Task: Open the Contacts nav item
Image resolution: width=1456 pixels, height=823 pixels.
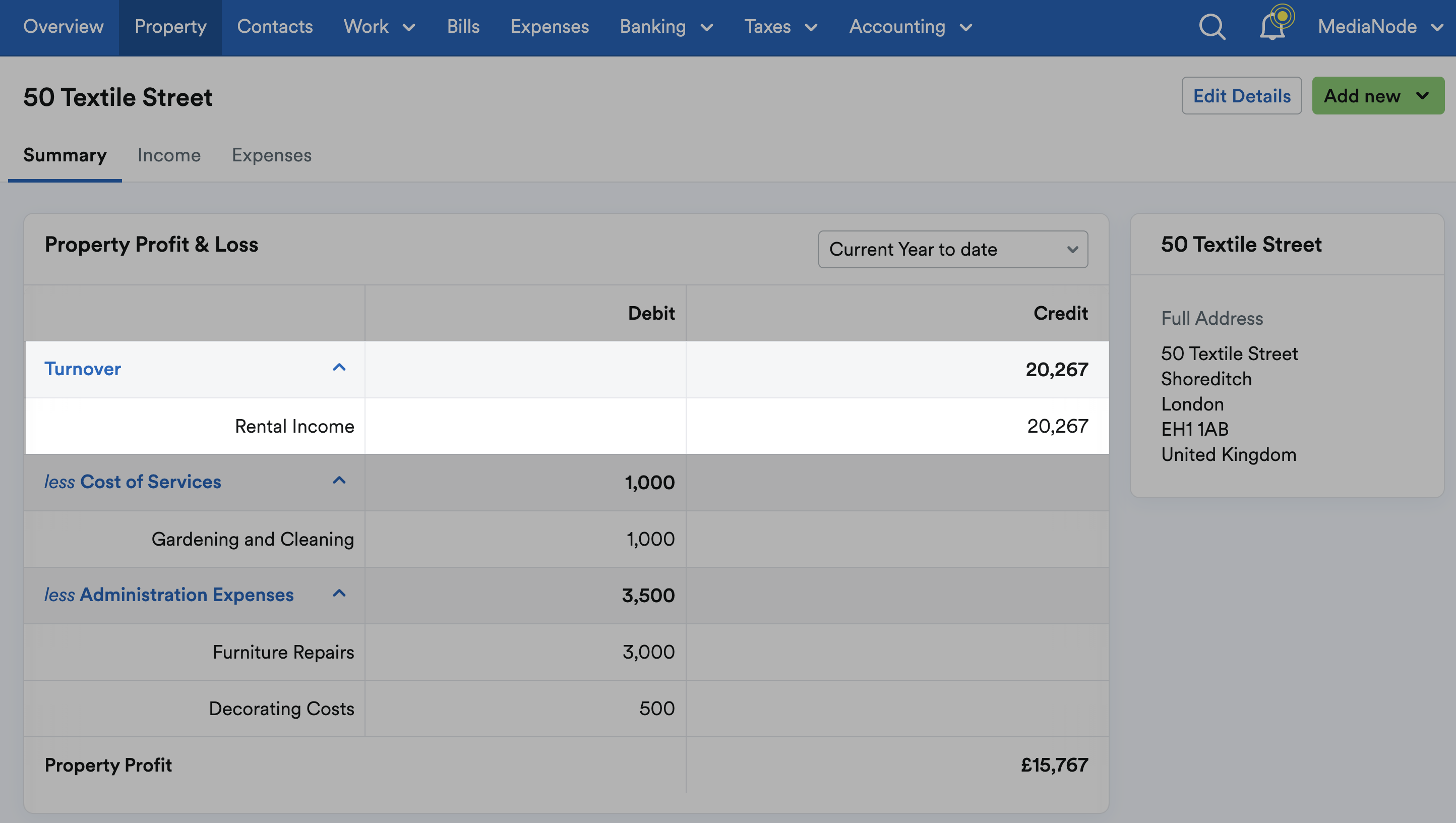Action: point(275,27)
